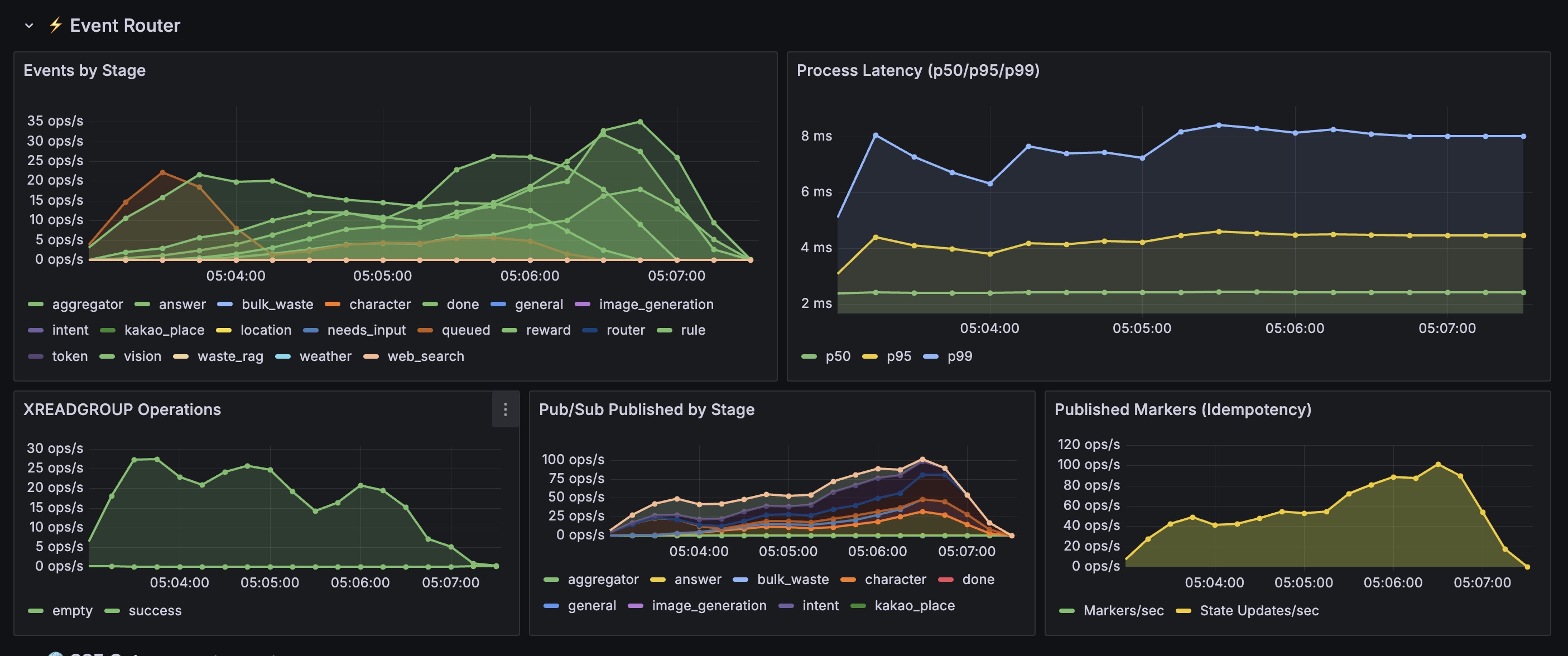This screenshot has height=656, width=1568.
Task: Open the Process Latency panel title menu
Action: click(x=917, y=71)
